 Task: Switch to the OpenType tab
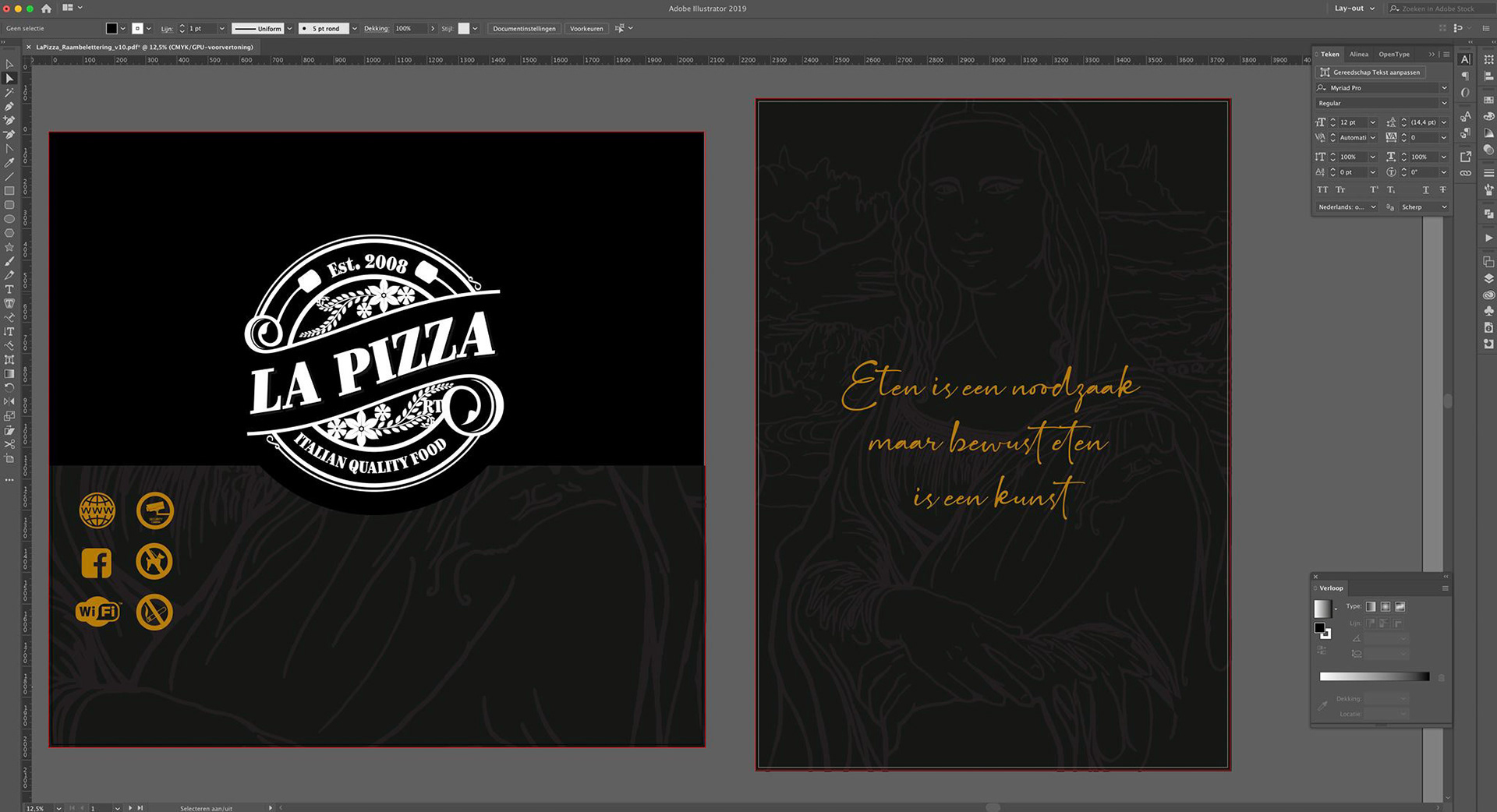point(1394,55)
